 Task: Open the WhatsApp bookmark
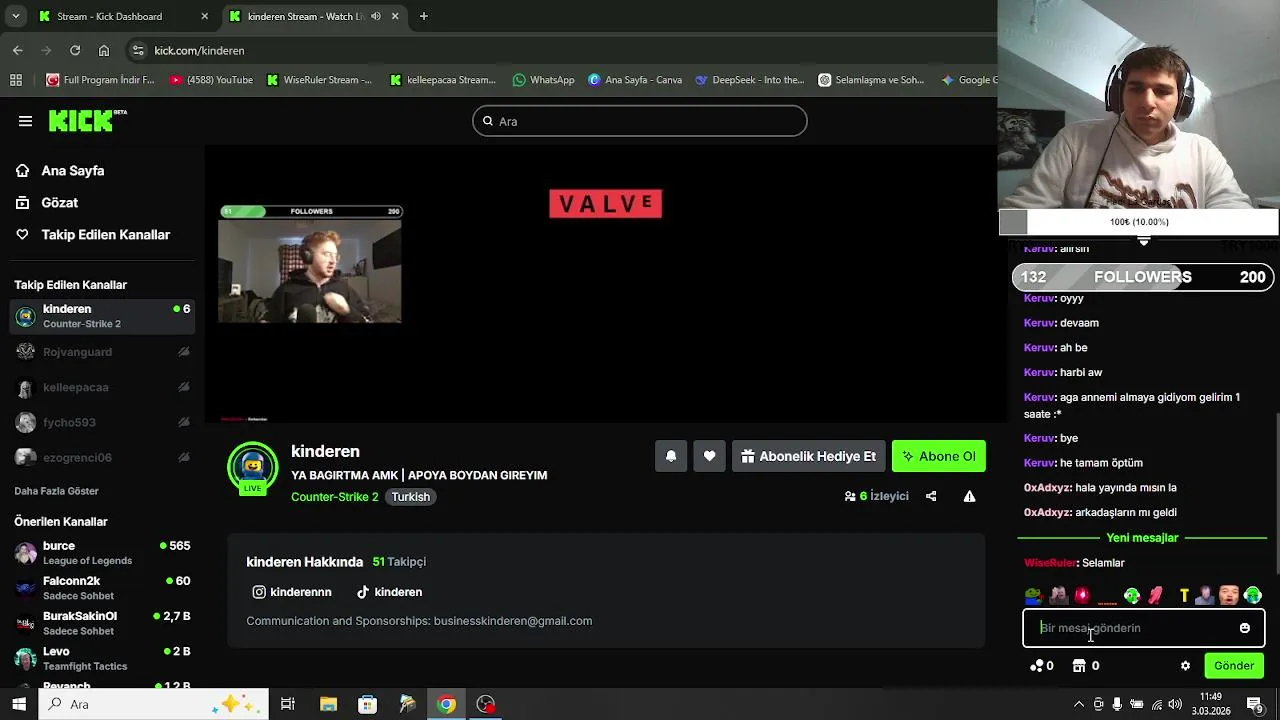543,80
